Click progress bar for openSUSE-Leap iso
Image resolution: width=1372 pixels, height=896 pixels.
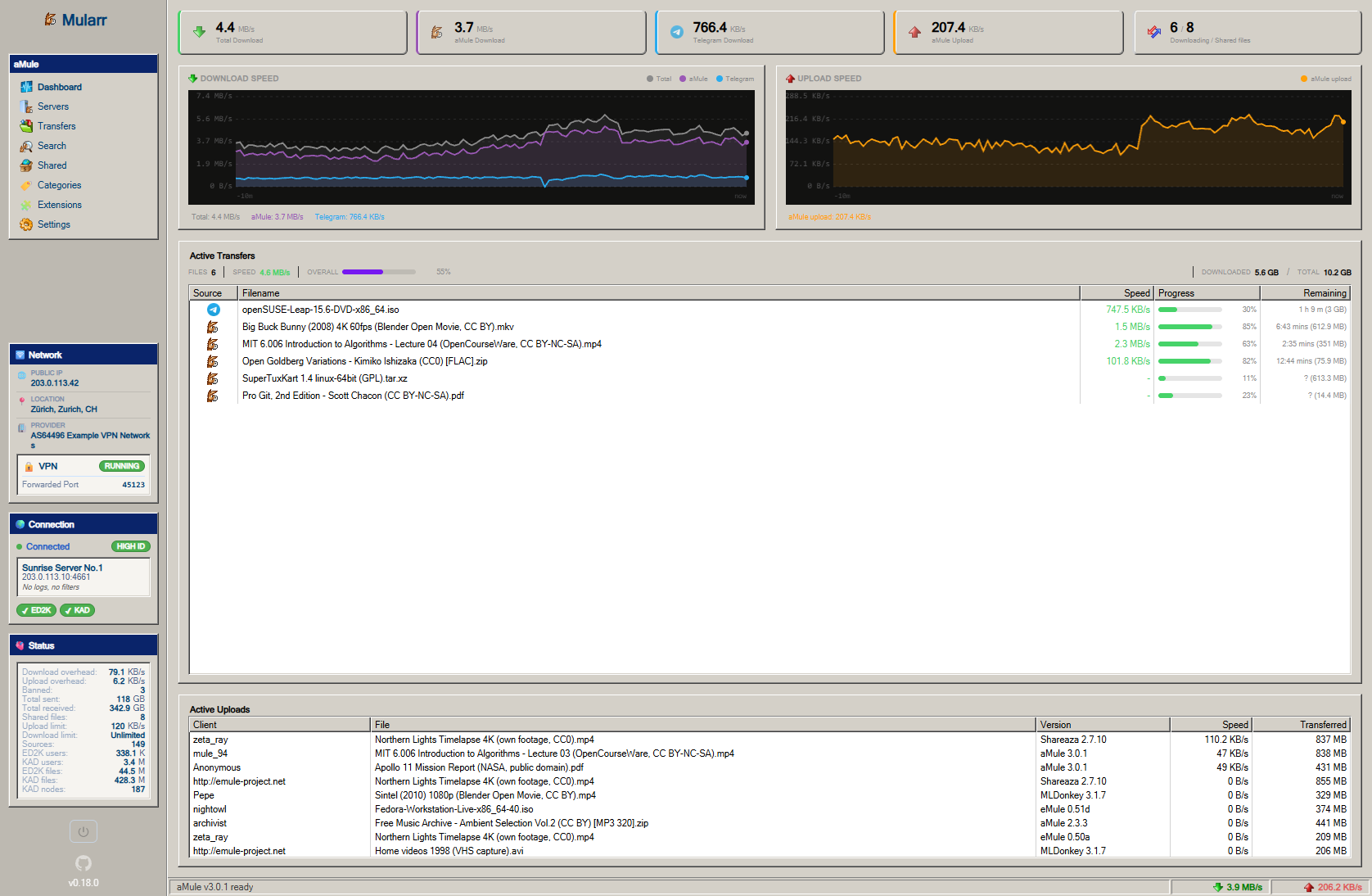tap(1190, 310)
